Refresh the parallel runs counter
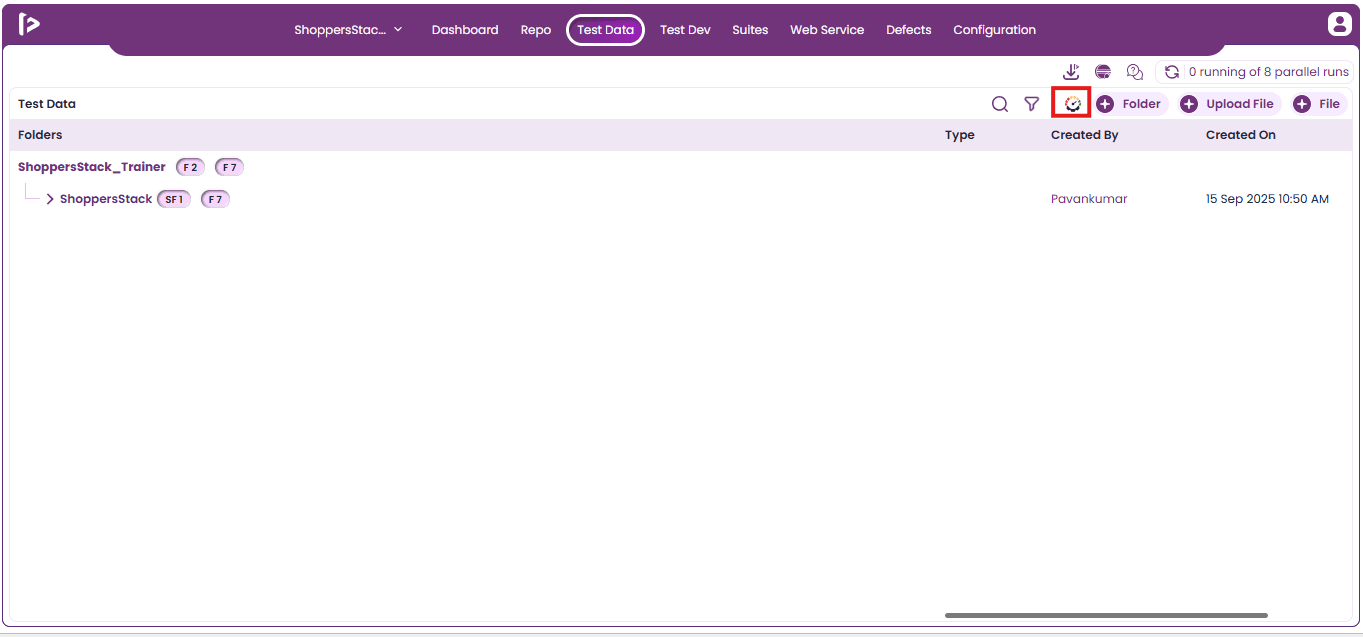Screen dimensions: 1363x637 (1172, 72)
